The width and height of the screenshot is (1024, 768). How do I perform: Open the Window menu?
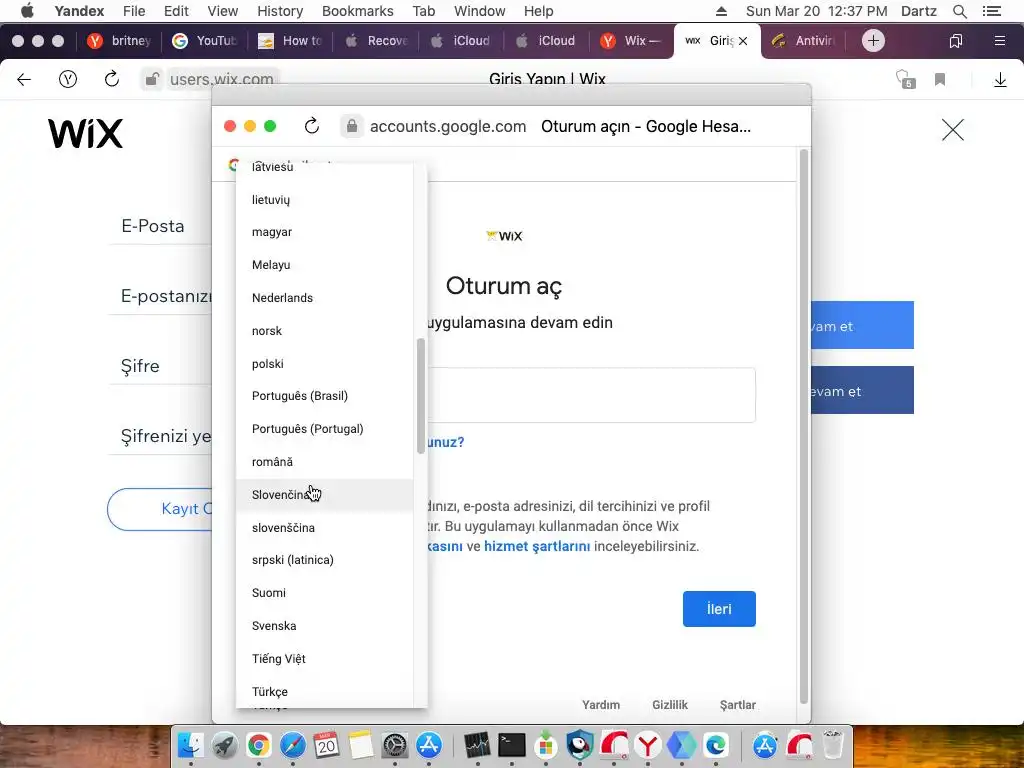pos(479,11)
